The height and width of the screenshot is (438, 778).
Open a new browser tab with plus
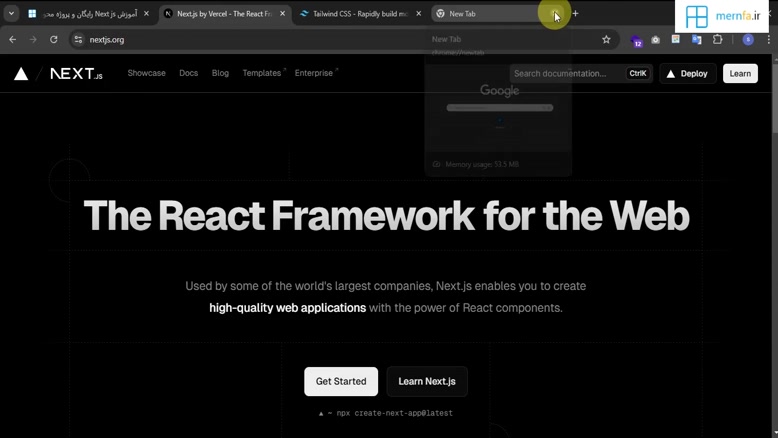point(575,14)
